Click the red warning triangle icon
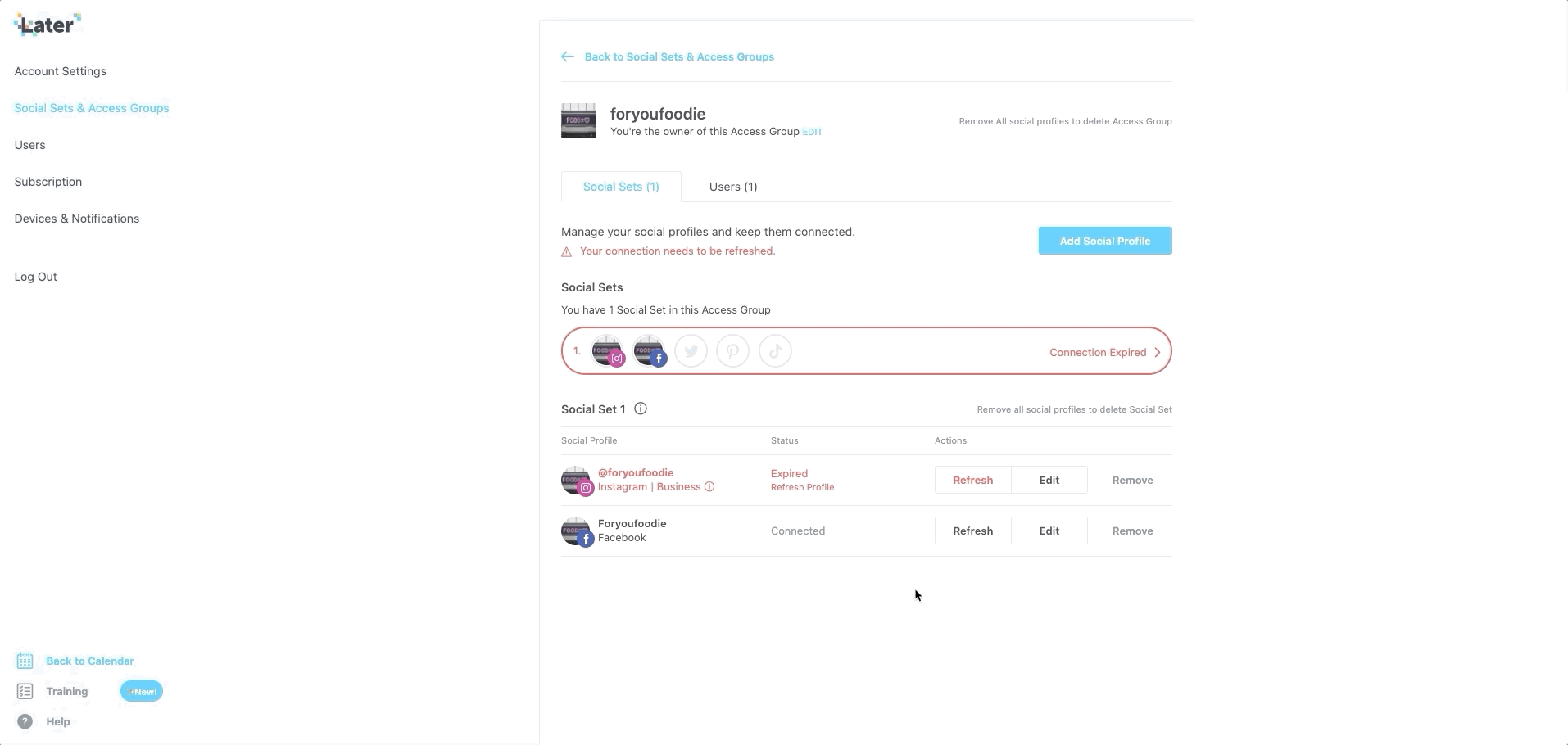 click(566, 252)
